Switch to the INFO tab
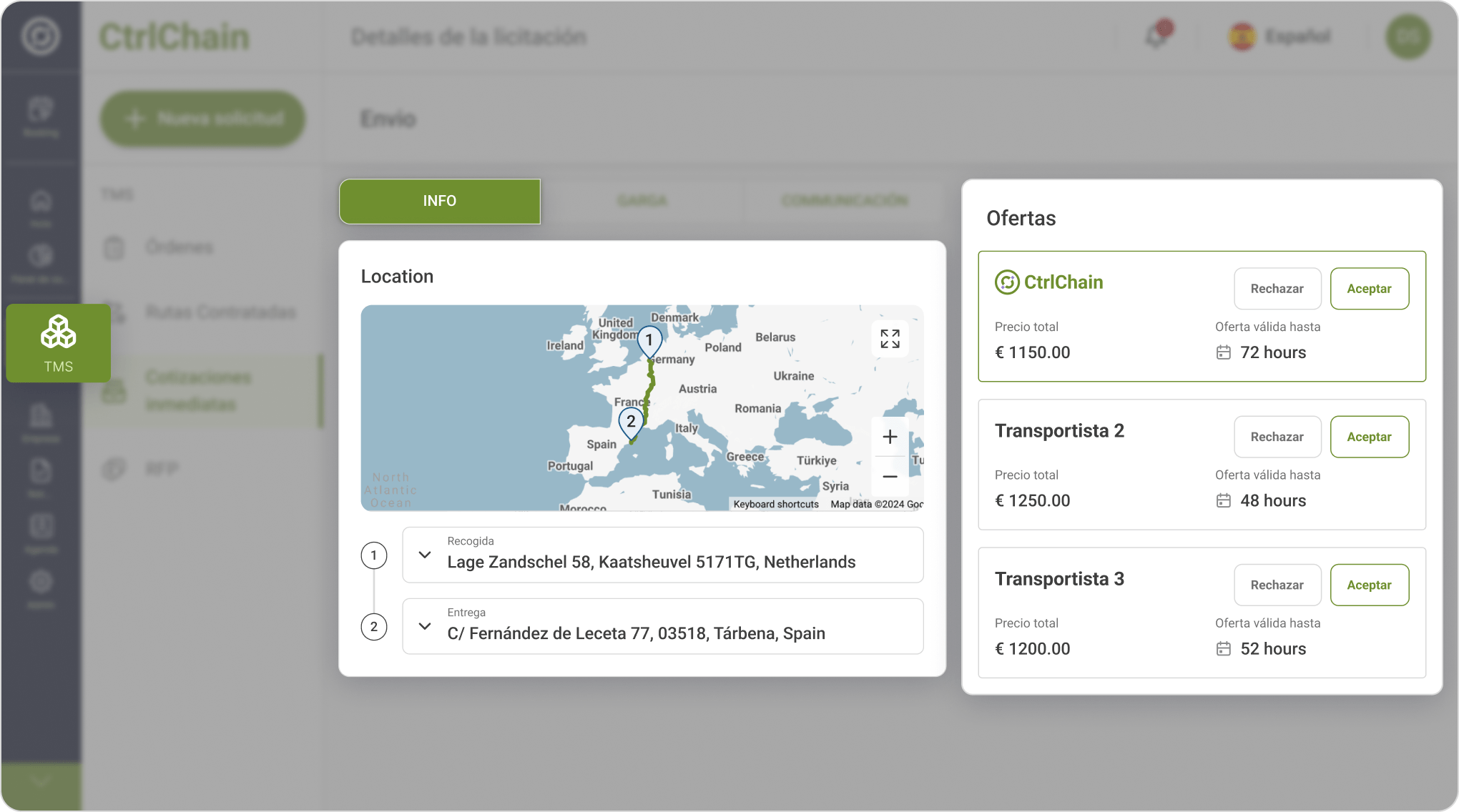1459x812 pixels. (x=440, y=201)
